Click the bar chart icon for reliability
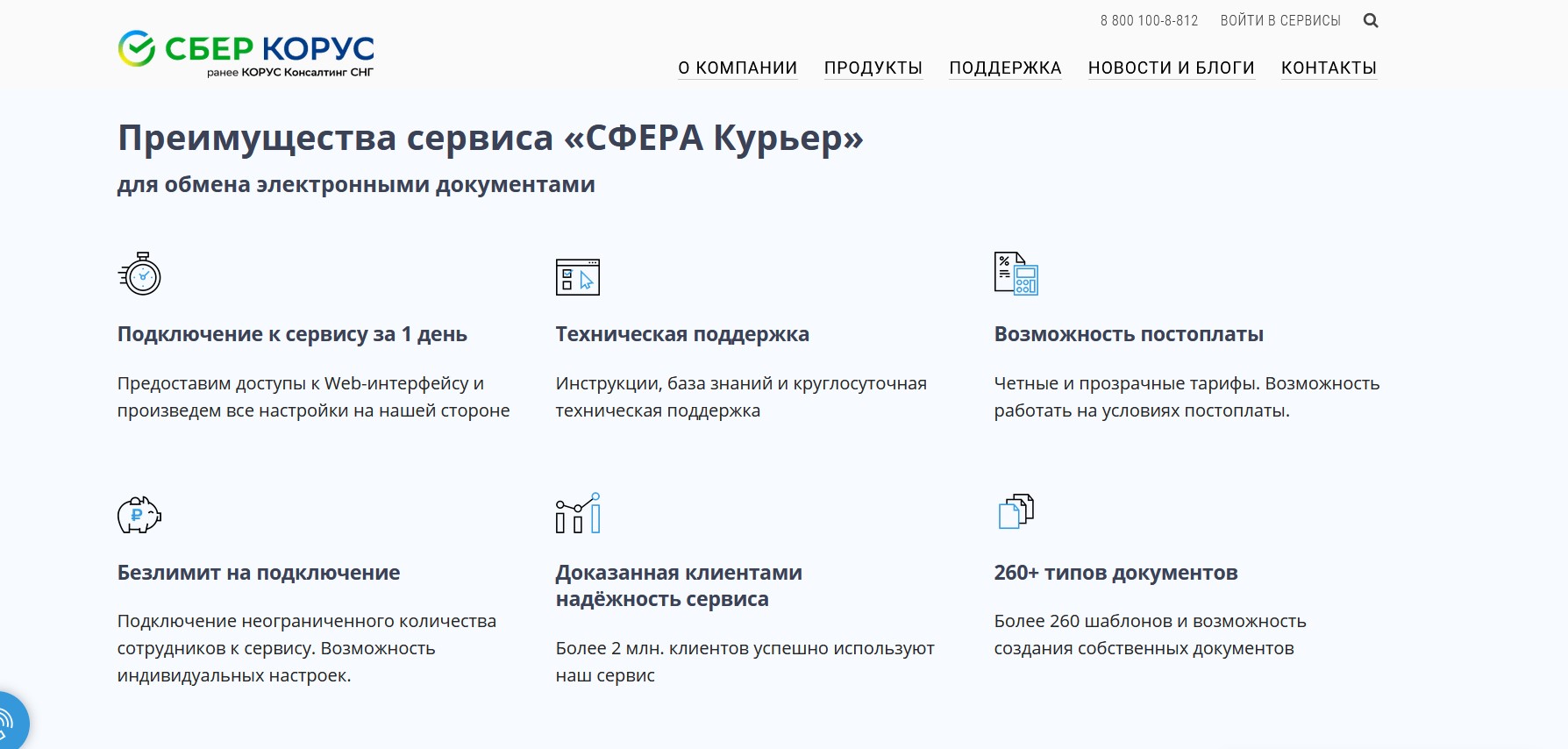Image resolution: width=1568 pixels, height=749 pixels. [x=578, y=513]
